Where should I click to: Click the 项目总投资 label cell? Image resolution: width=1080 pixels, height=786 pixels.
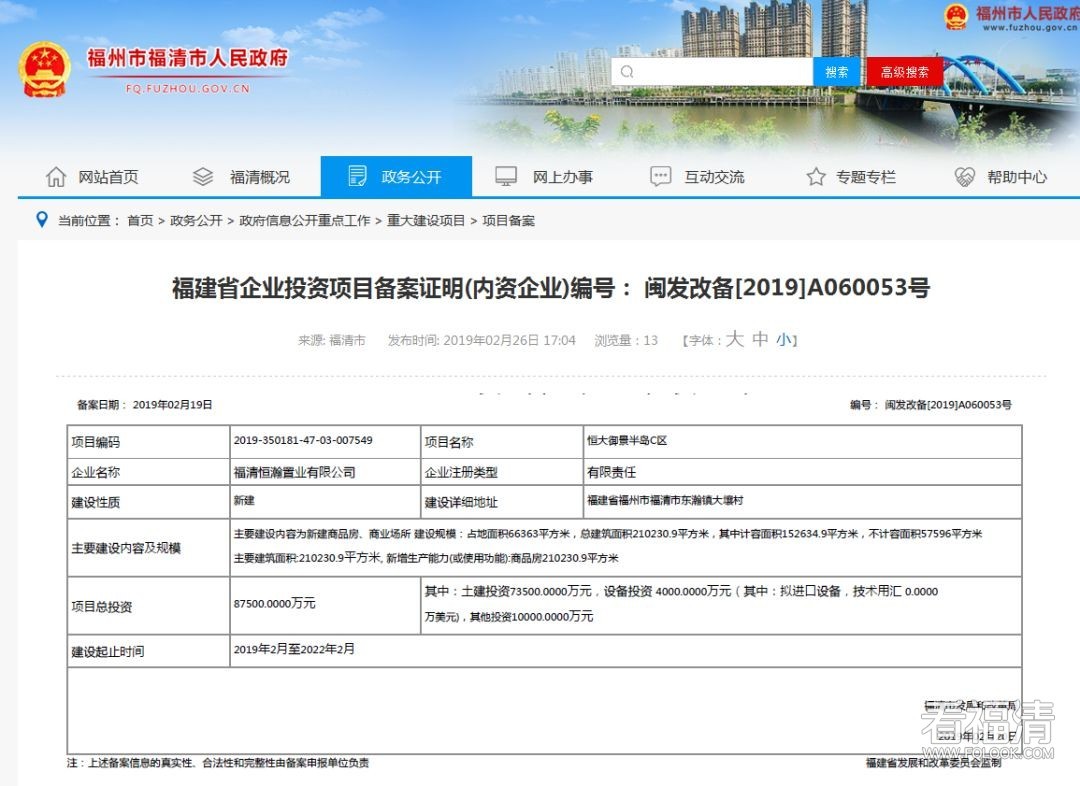click(148, 606)
